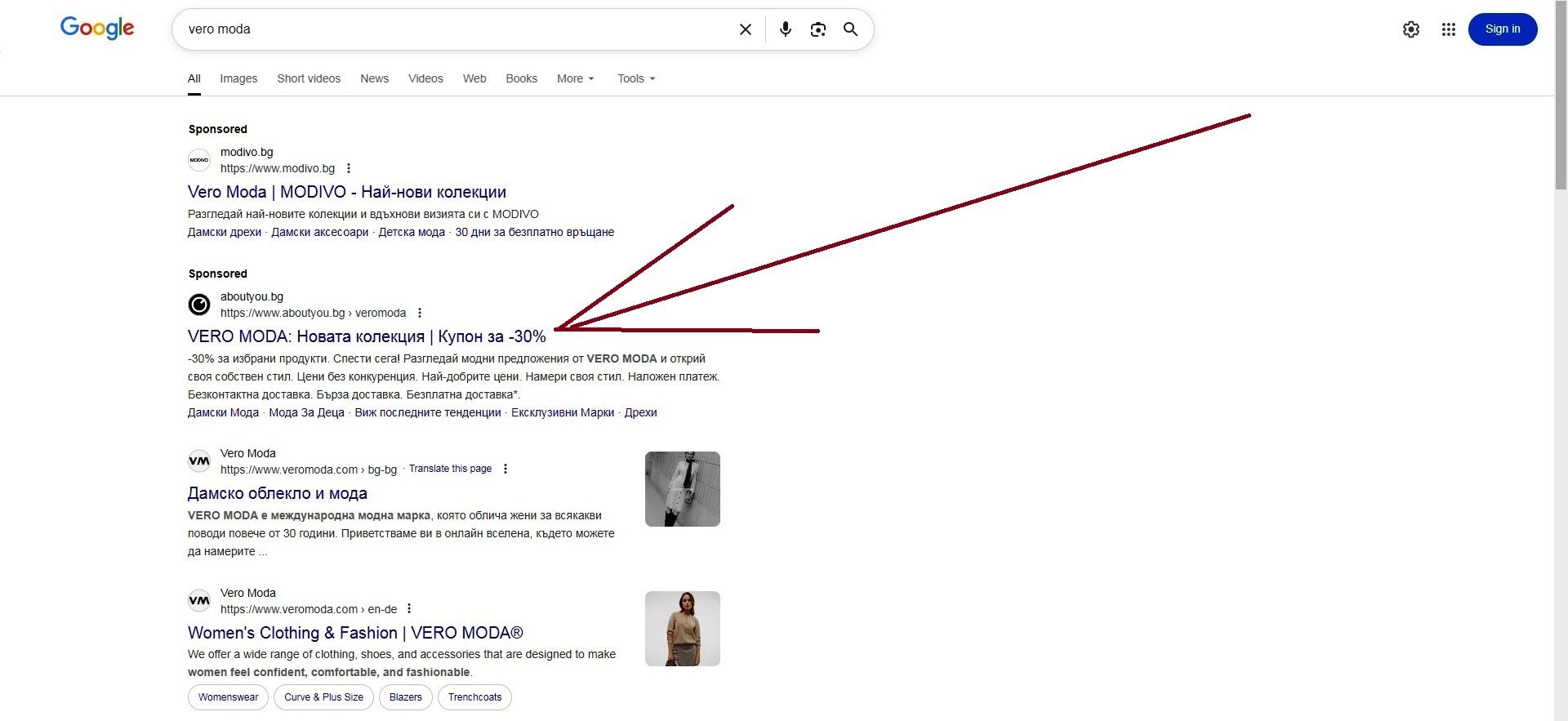Open three-dot menu for modivo.bg ad
Screen dimensions: 1568x721
click(x=349, y=168)
